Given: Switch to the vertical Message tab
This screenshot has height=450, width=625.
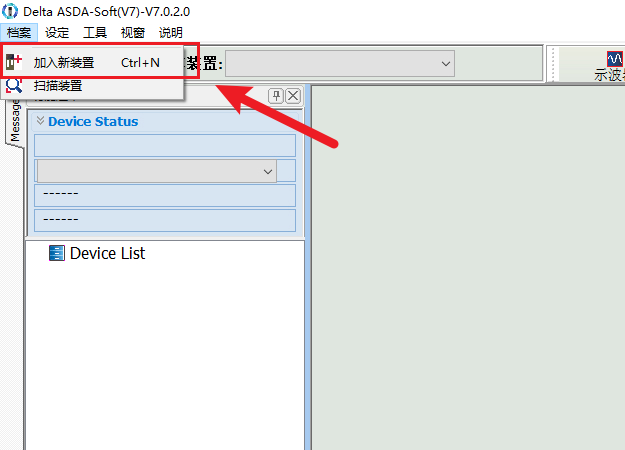Looking at the screenshot, I should point(15,122).
